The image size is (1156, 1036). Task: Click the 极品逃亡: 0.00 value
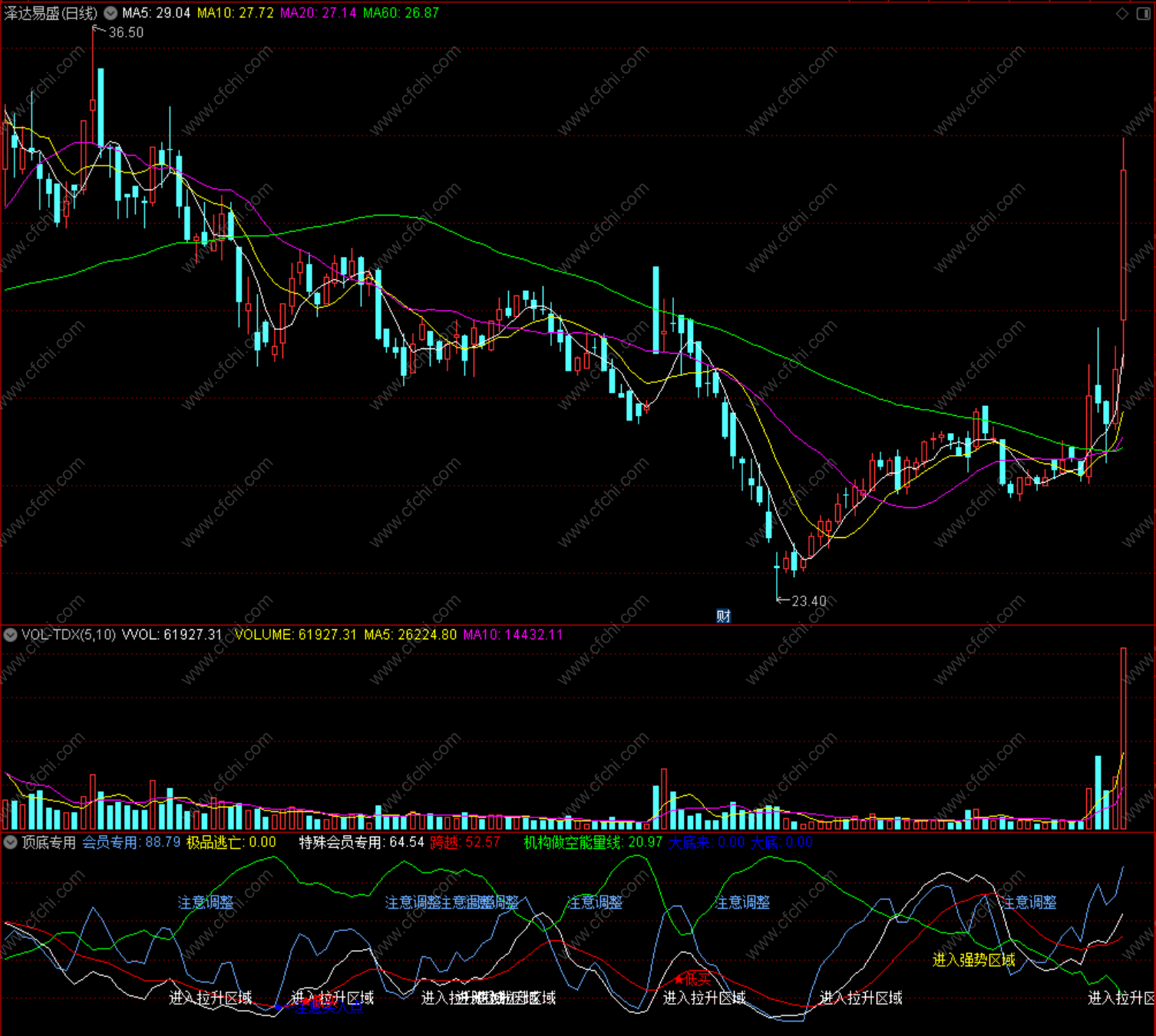(x=231, y=842)
